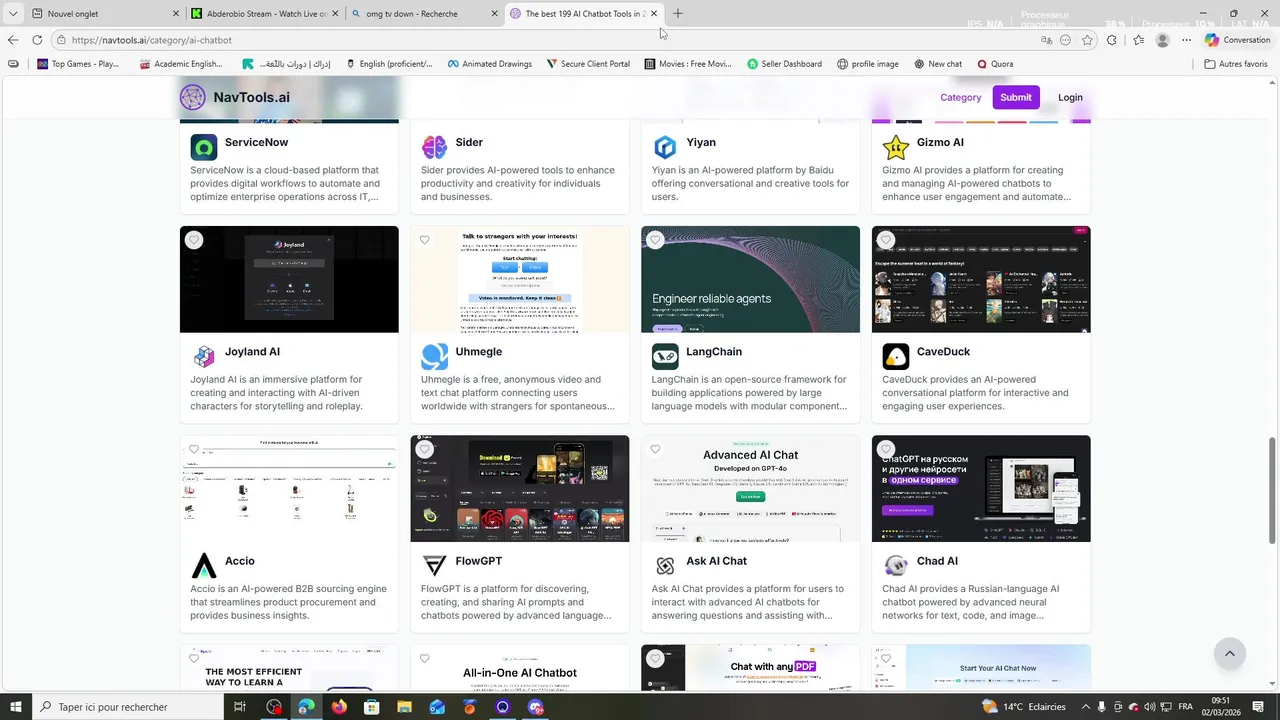
Task: Click the FlowGPT triangle logo icon
Action: [x=435, y=566]
